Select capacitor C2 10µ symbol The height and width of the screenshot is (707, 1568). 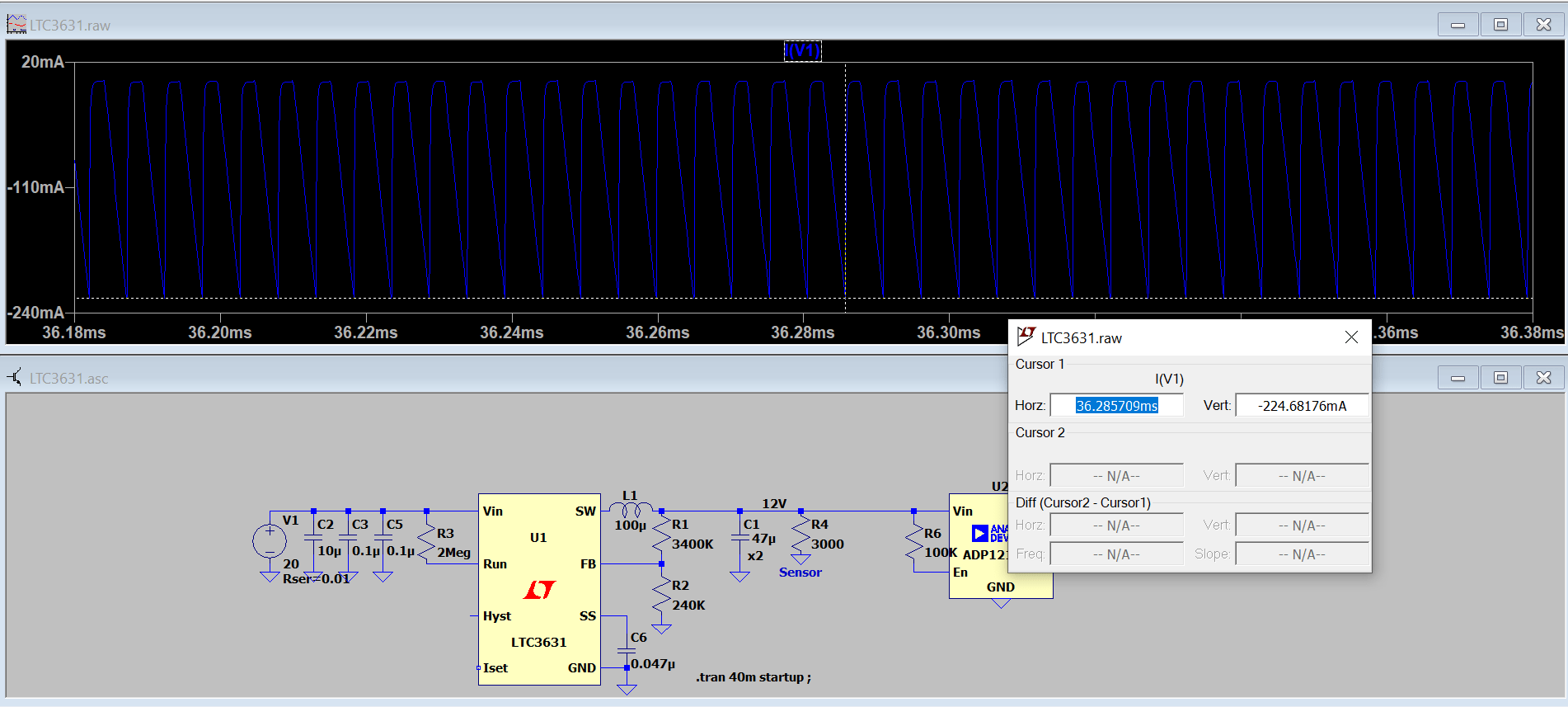coord(313,538)
